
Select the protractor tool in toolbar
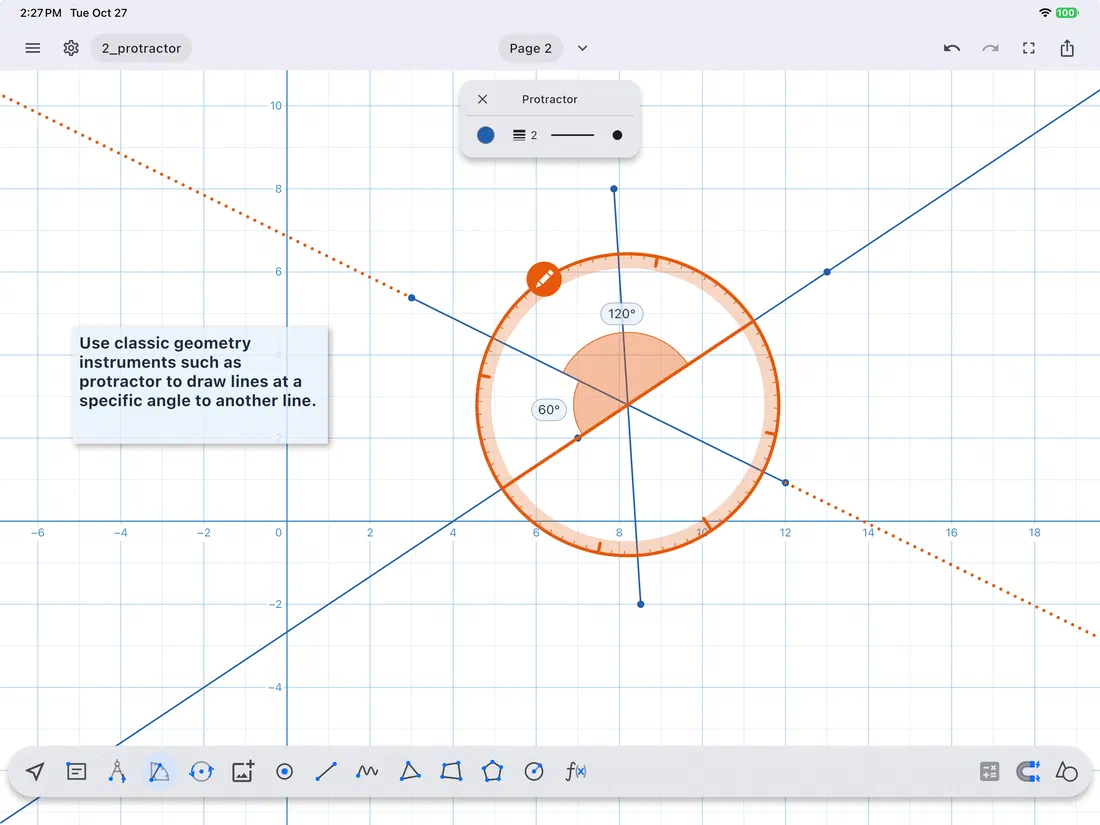tap(159, 772)
